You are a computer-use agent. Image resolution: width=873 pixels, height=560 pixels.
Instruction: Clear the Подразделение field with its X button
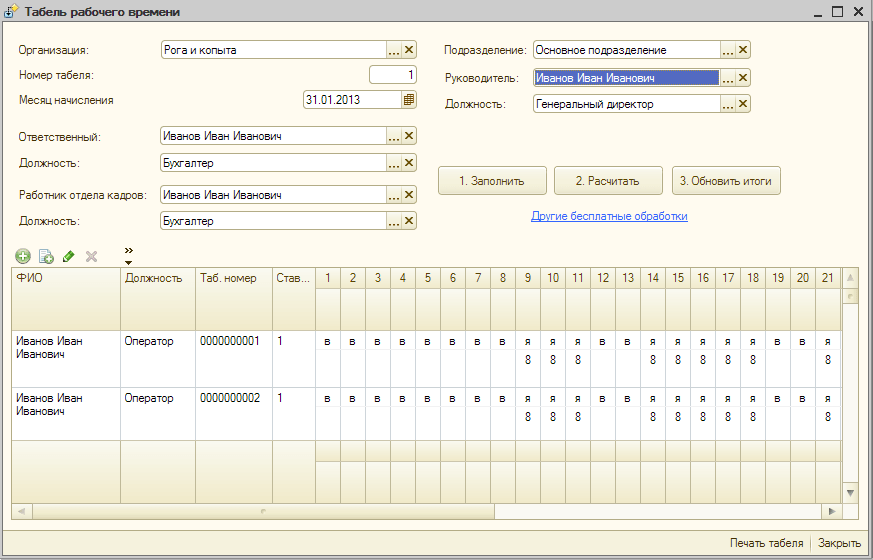pyautogui.click(x=743, y=50)
